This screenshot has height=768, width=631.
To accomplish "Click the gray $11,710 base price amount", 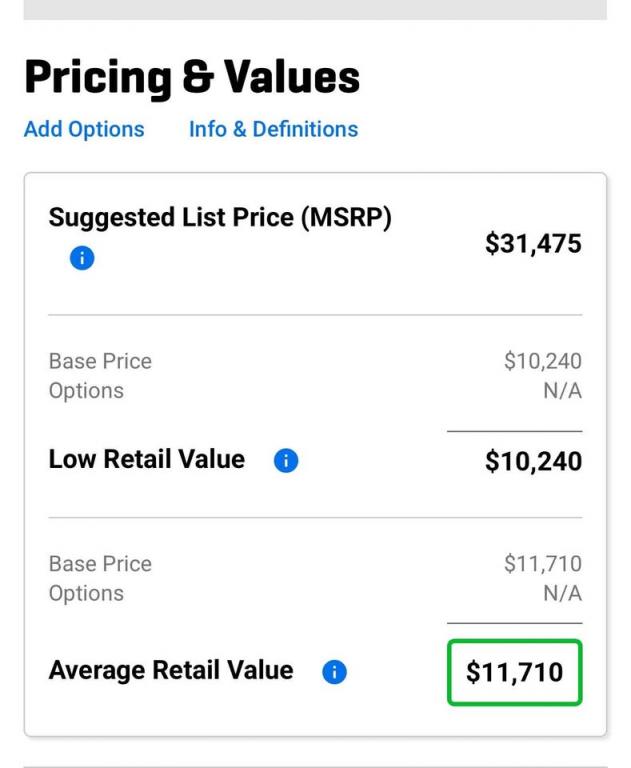I will coord(542,564).
